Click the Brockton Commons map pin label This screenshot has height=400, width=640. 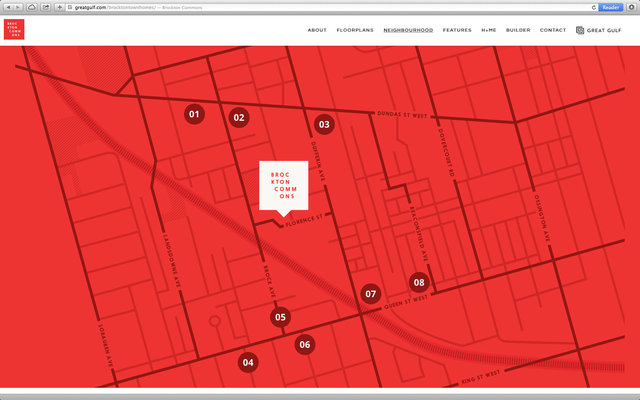284,186
